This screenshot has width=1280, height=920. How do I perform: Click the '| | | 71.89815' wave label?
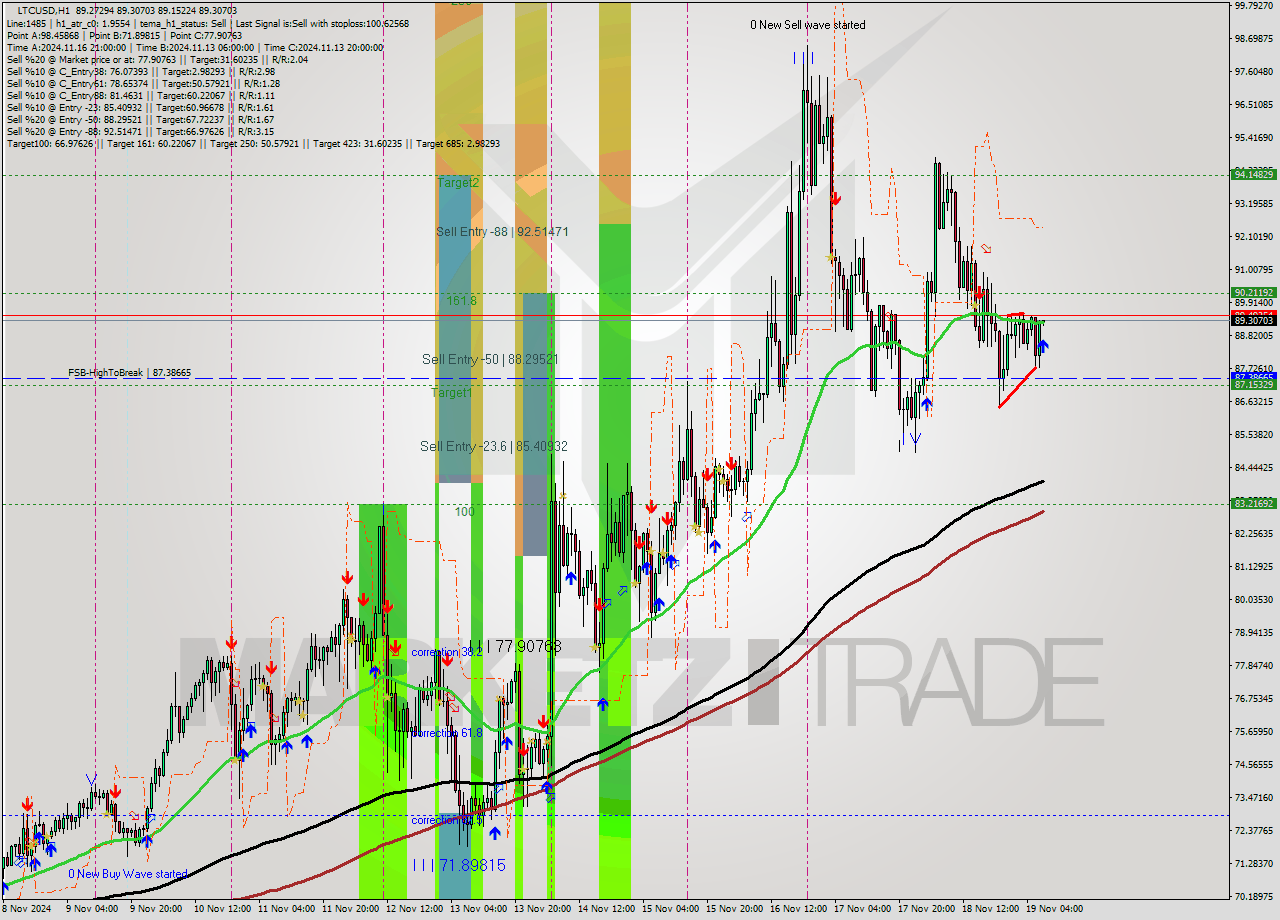point(459,864)
